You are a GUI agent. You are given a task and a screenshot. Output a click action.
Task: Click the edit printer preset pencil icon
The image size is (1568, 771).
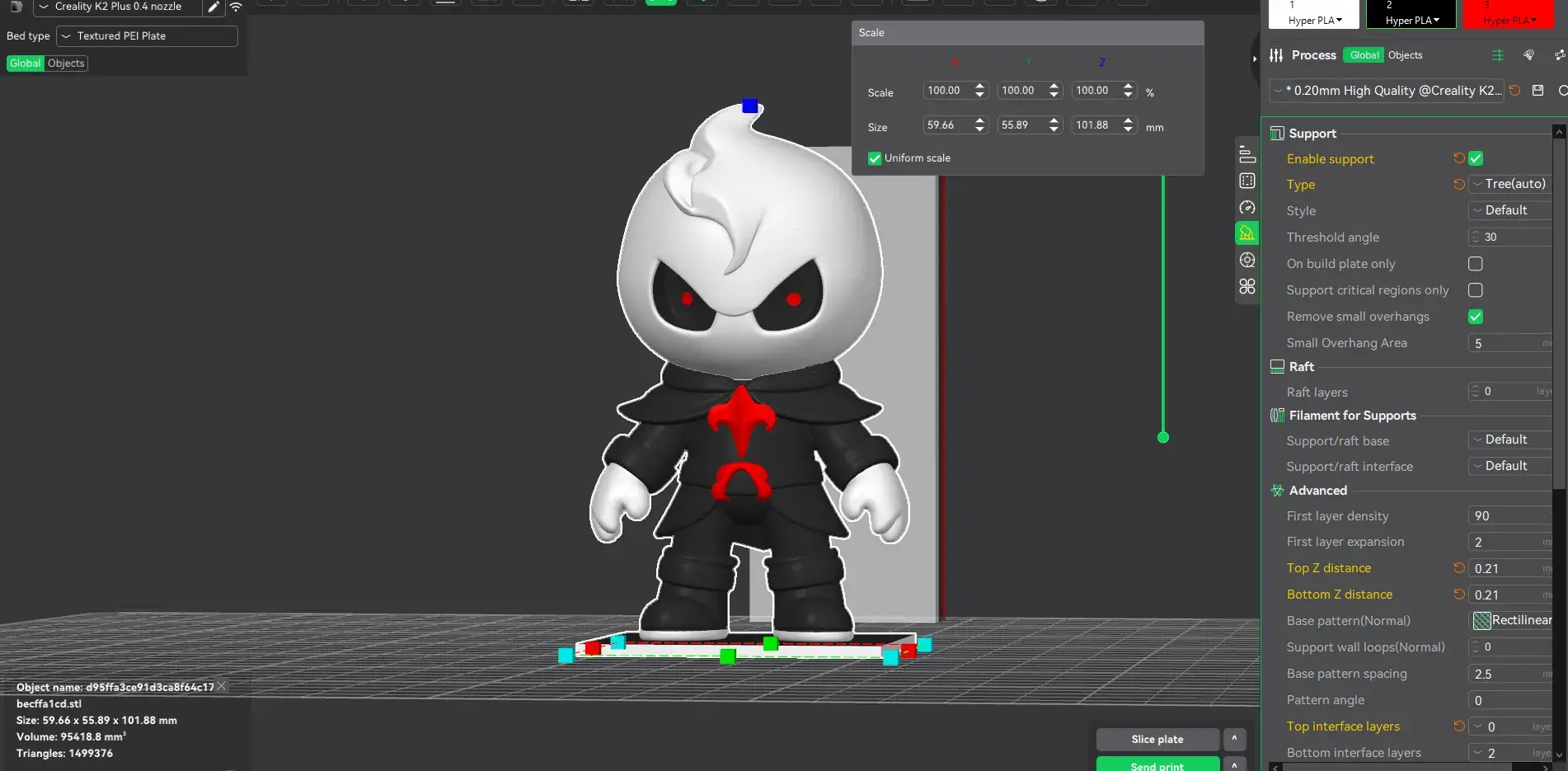click(x=214, y=7)
